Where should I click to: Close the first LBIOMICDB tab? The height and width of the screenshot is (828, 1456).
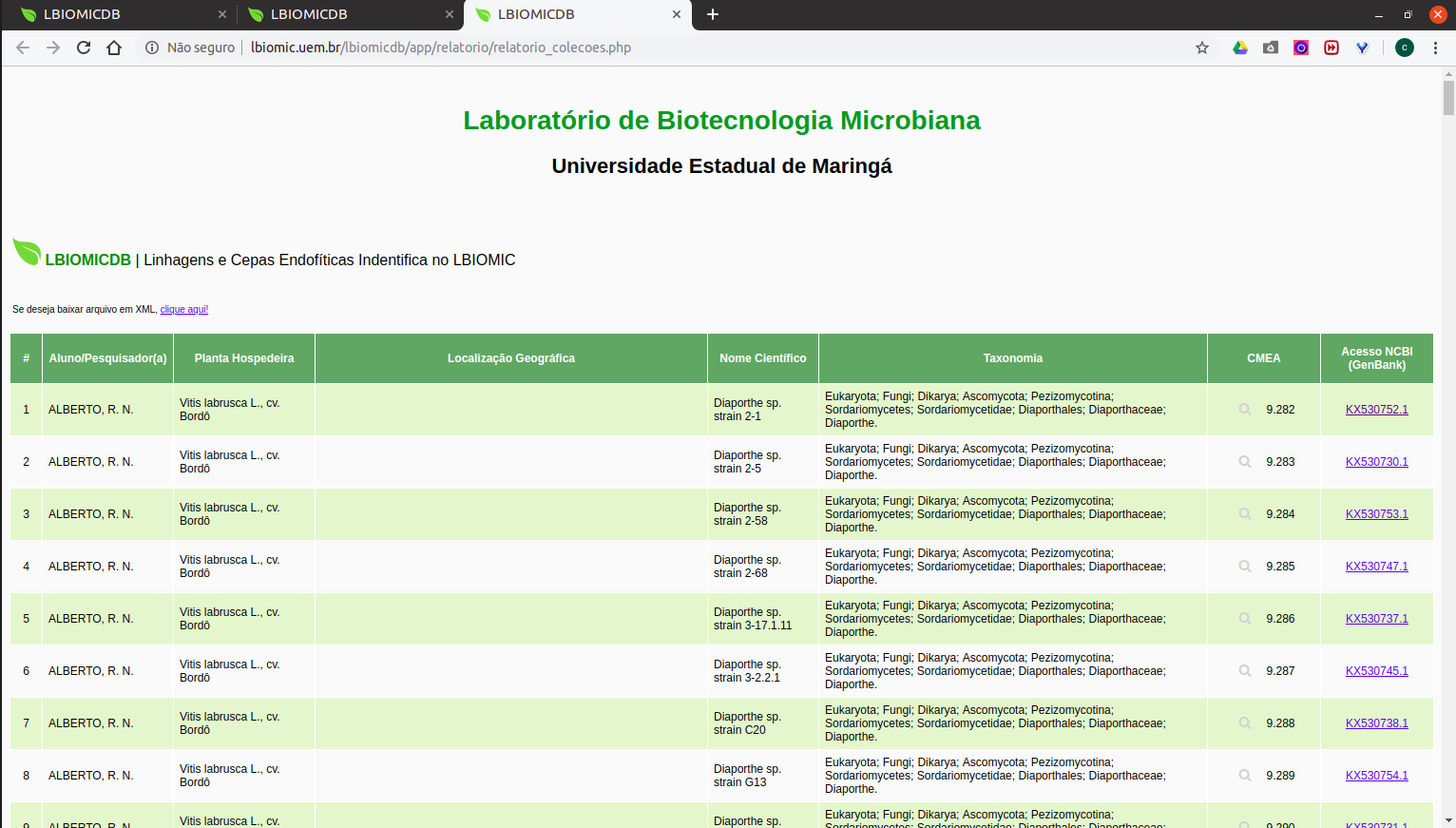point(222,14)
